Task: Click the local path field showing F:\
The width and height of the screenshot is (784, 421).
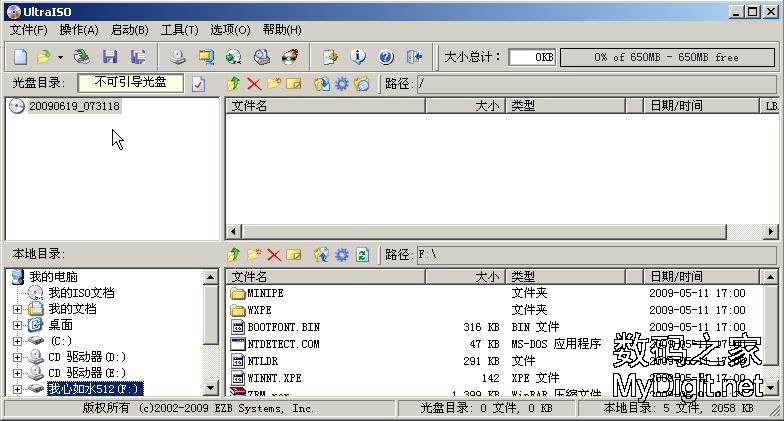Action: click(x=597, y=255)
